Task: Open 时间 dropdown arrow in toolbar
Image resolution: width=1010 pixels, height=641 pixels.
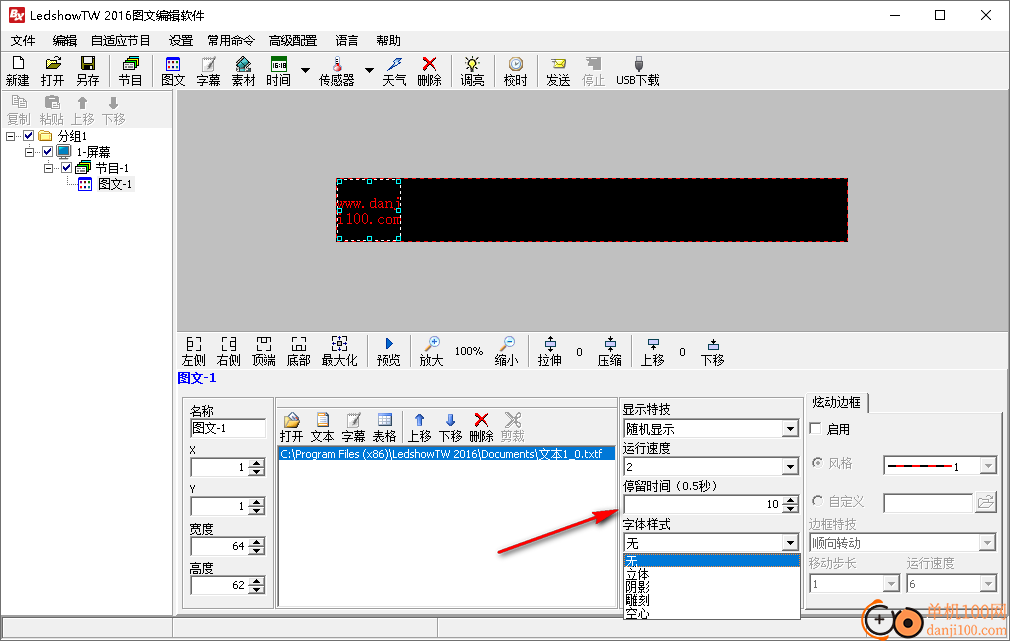Action: pos(305,70)
